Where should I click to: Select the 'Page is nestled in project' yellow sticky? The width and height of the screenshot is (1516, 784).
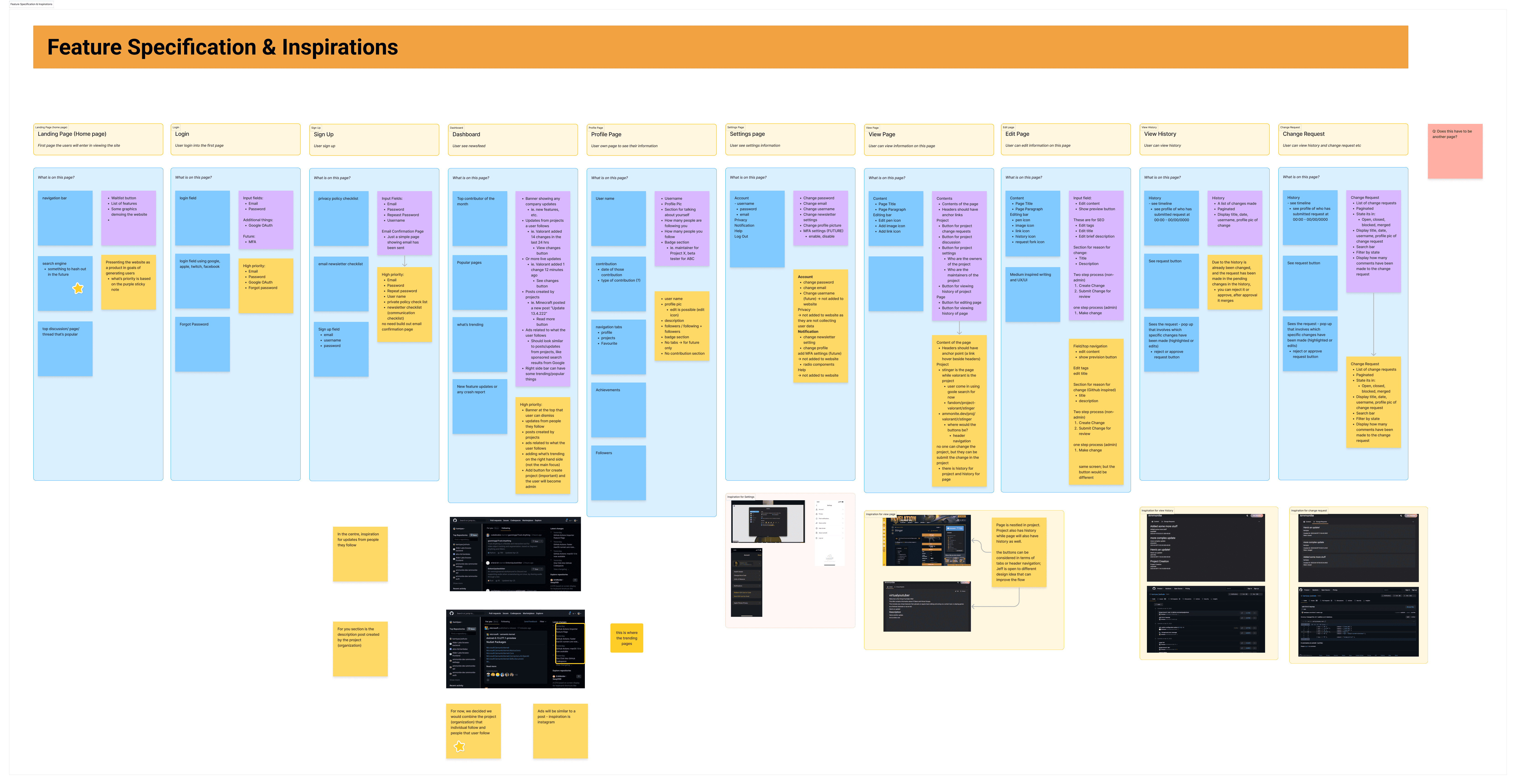1019,552
